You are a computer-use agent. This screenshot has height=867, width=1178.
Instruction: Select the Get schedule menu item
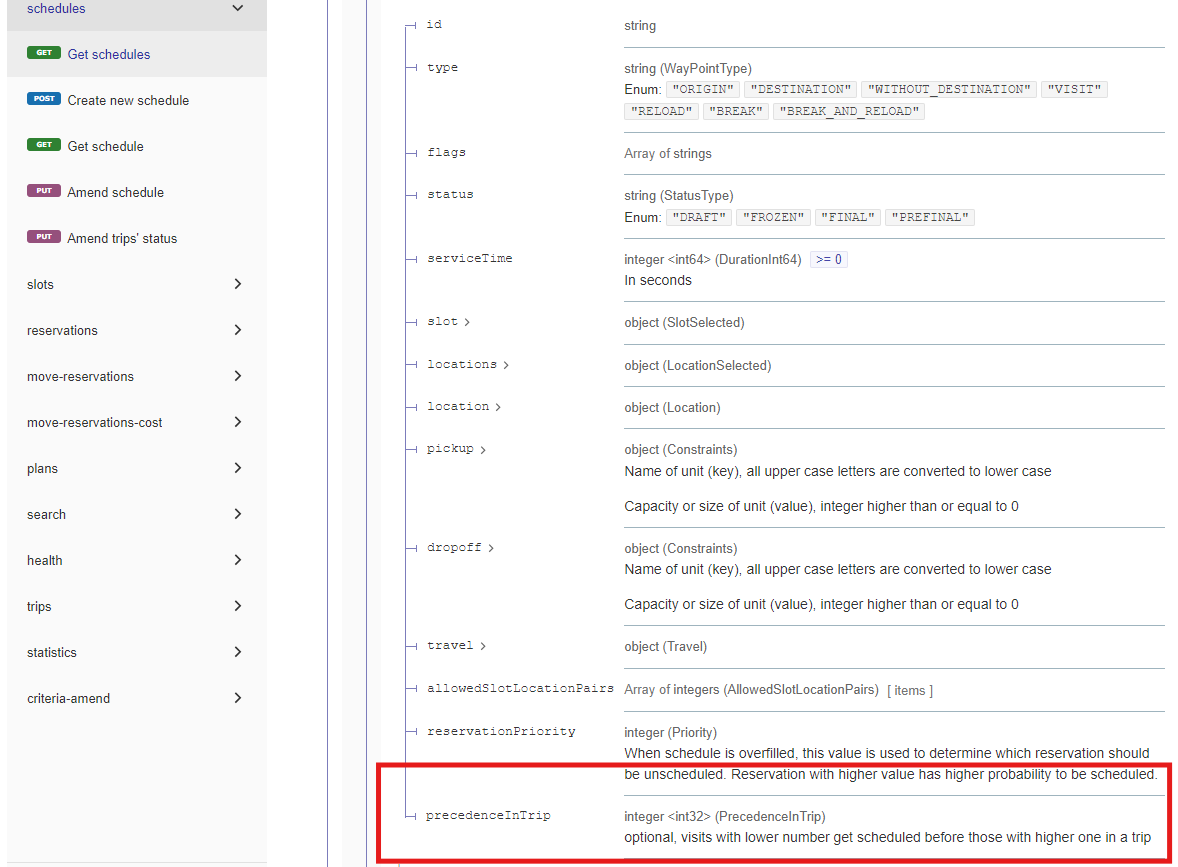coord(105,146)
